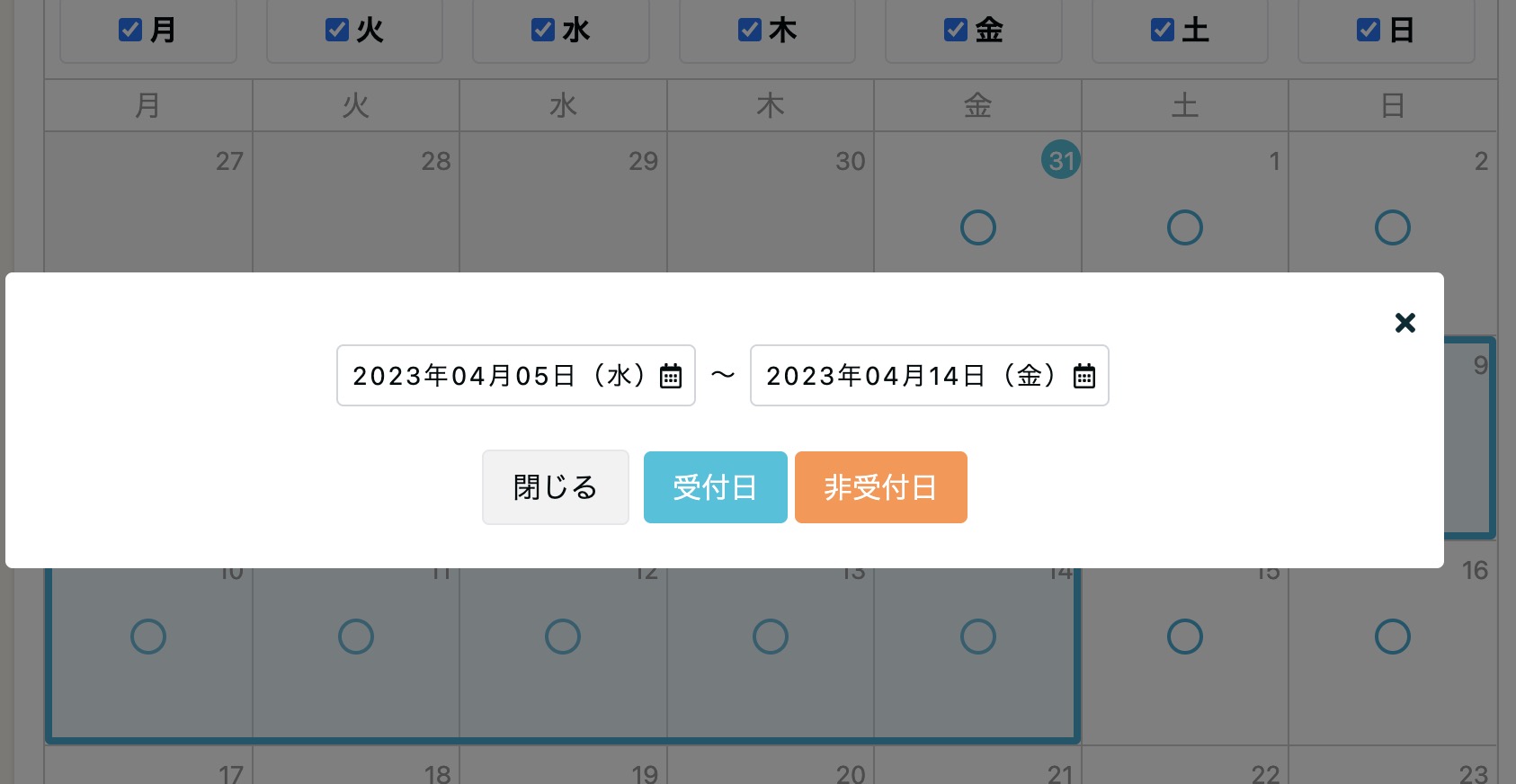The height and width of the screenshot is (784, 1516).
Task: Click the circle icon on day 10
Action: [148, 637]
